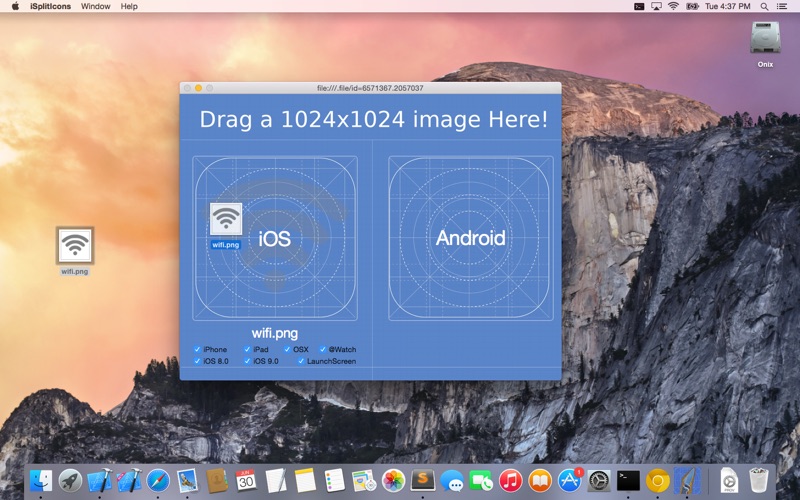
Task: Open Spotlight search
Action: [764, 6]
